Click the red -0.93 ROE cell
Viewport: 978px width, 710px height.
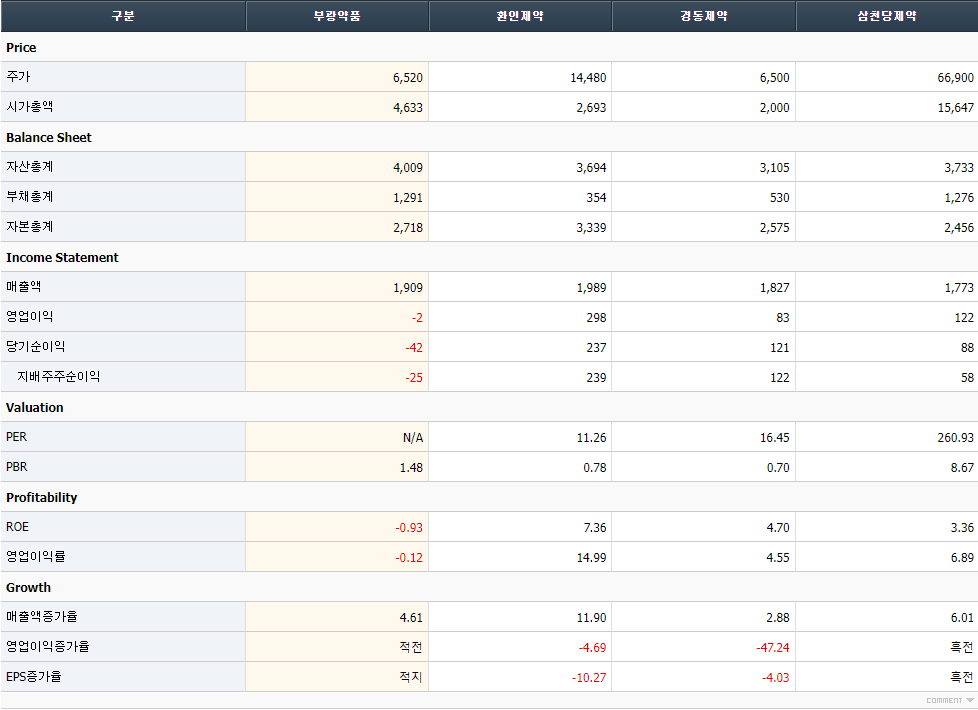337,527
